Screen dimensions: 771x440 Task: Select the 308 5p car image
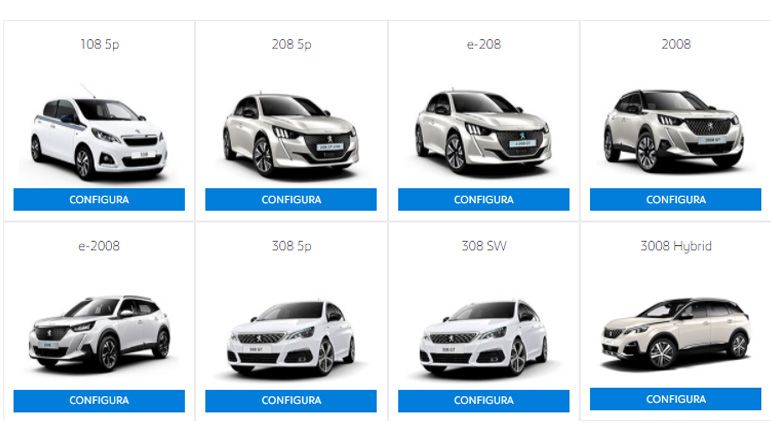[x=291, y=338]
